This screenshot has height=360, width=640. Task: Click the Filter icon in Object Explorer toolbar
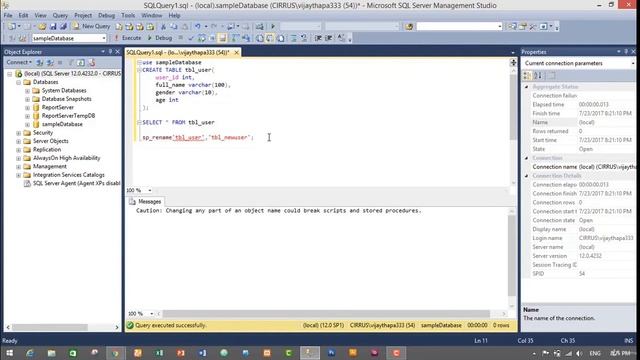71,62
